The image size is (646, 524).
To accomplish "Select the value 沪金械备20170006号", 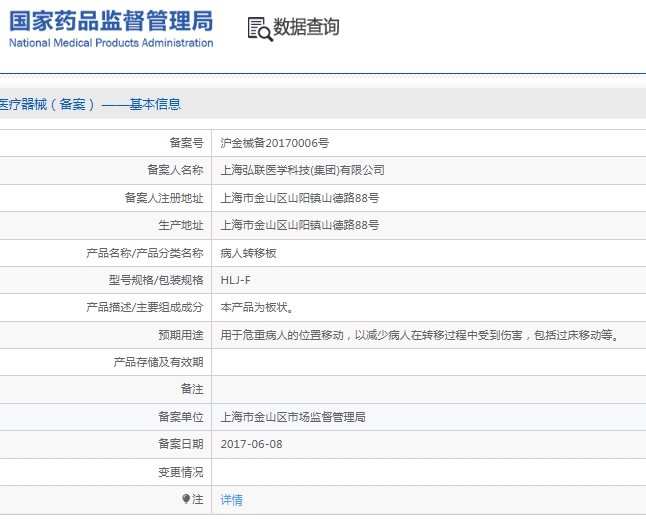I will [x=274, y=143].
